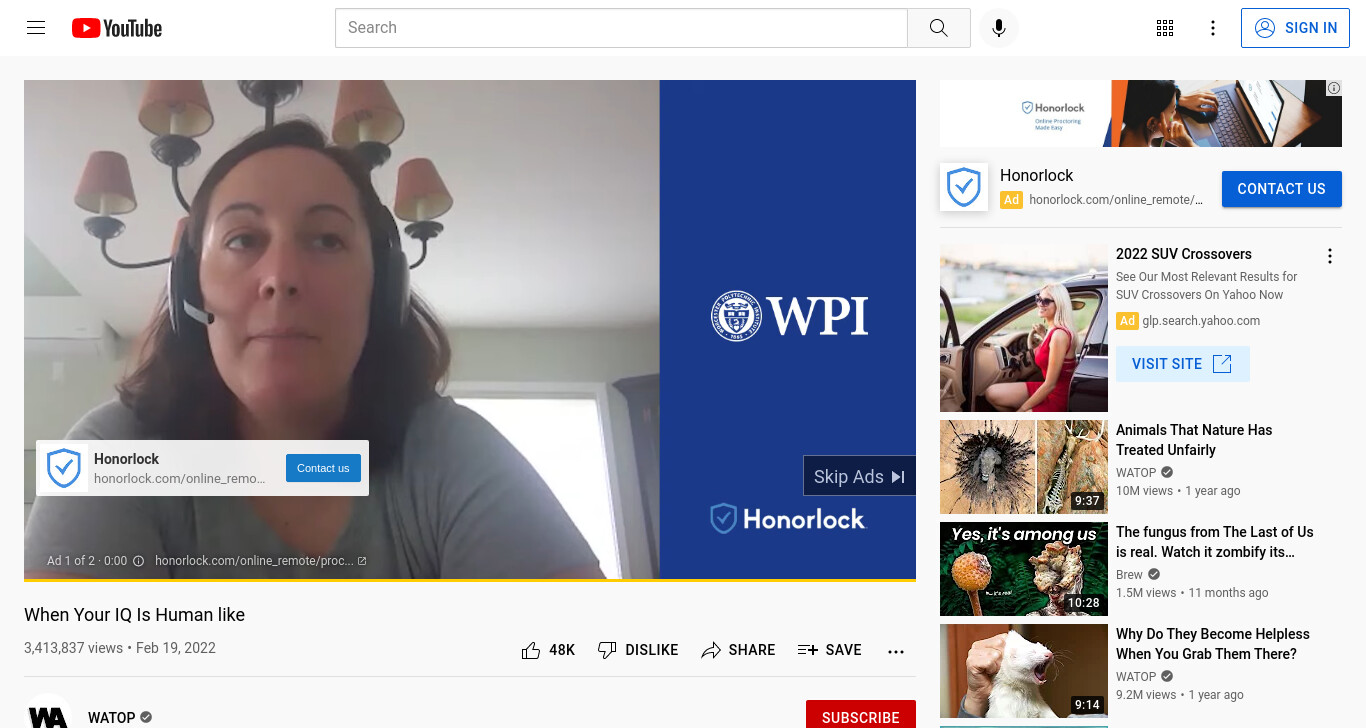
Task: Click Animals That Nature Has Treated Unfairly title
Action: [x=1194, y=440]
